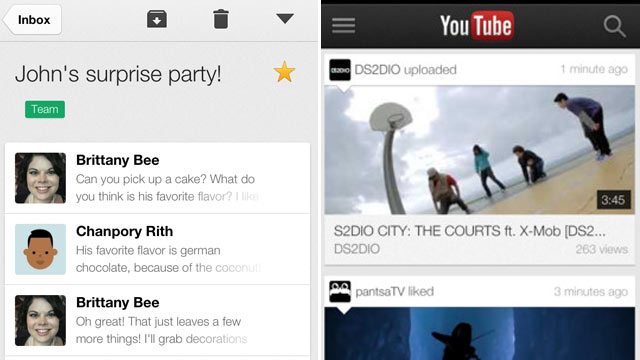Tap the DS2DIO channel icon
The width and height of the screenshot is (640, 360).
tap(340, 70)
